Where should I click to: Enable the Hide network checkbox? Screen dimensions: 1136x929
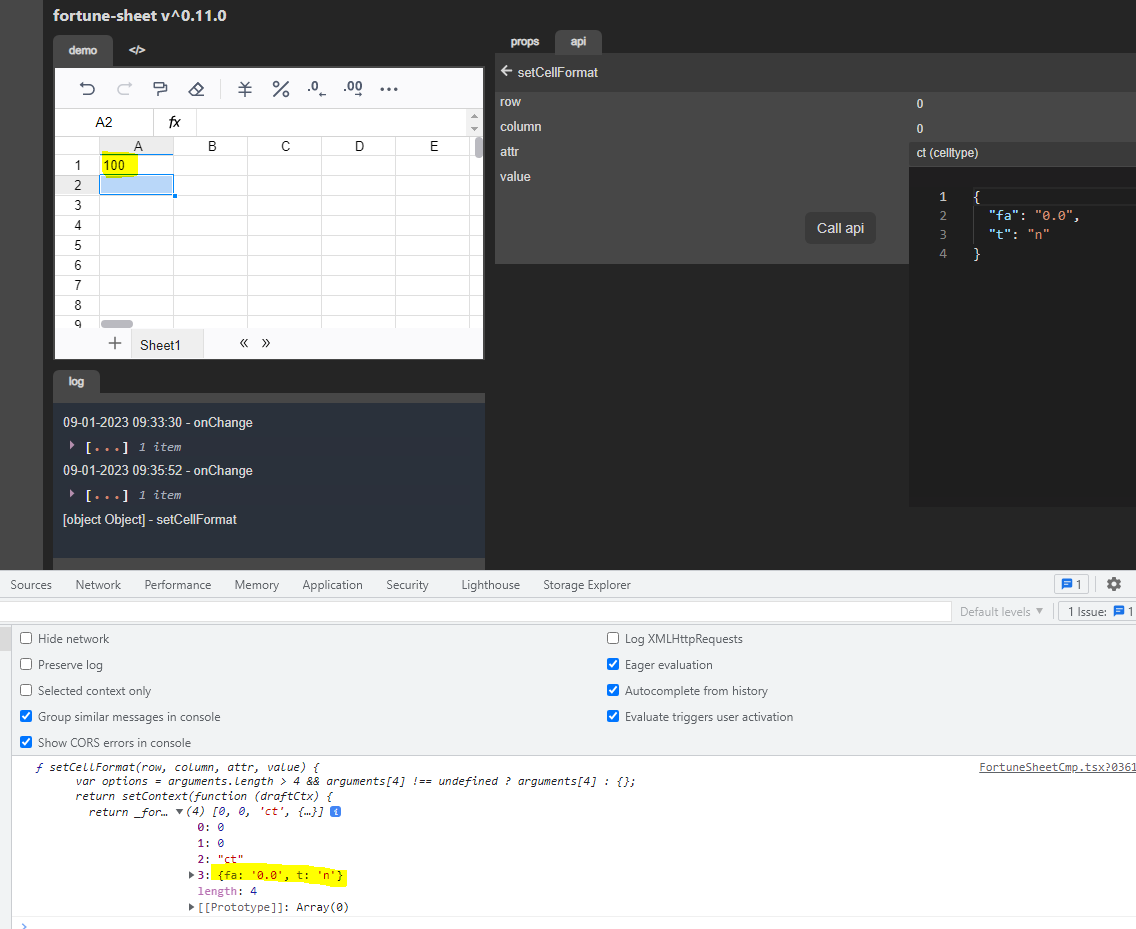tap(25, 638)
